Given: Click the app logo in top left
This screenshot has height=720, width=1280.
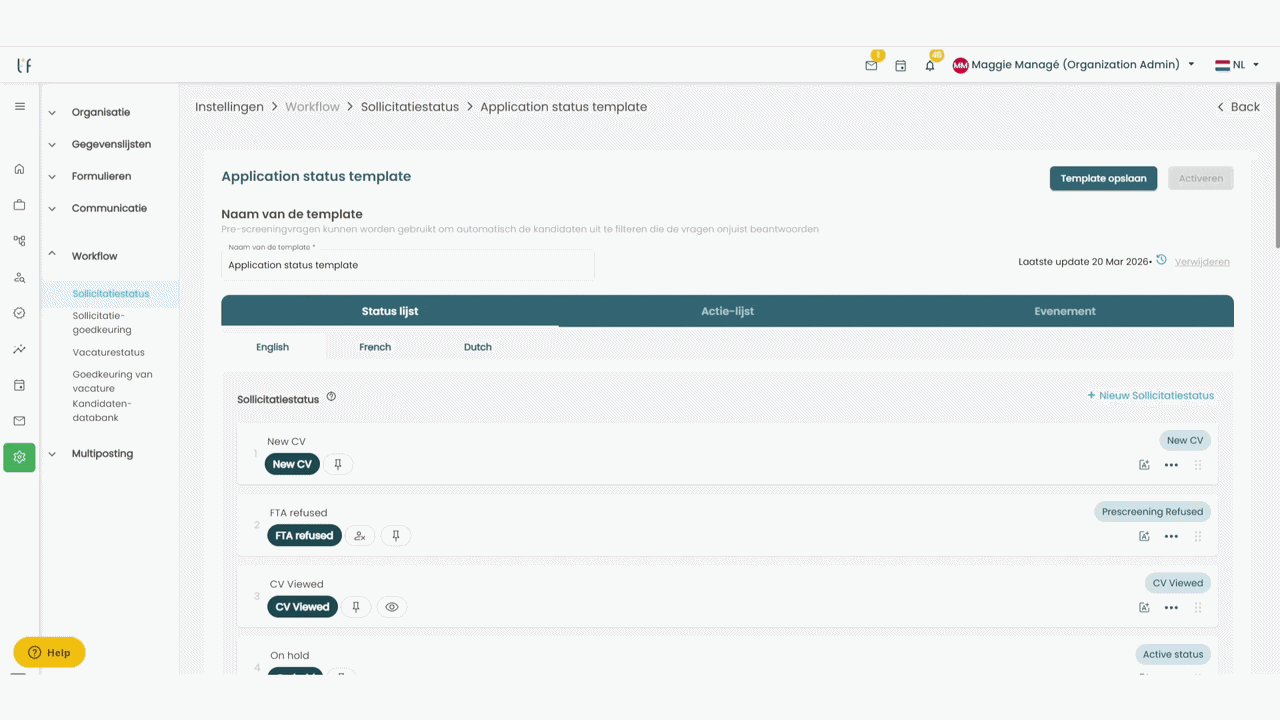Looking at the screenshot, I should (x=24, y=65).
